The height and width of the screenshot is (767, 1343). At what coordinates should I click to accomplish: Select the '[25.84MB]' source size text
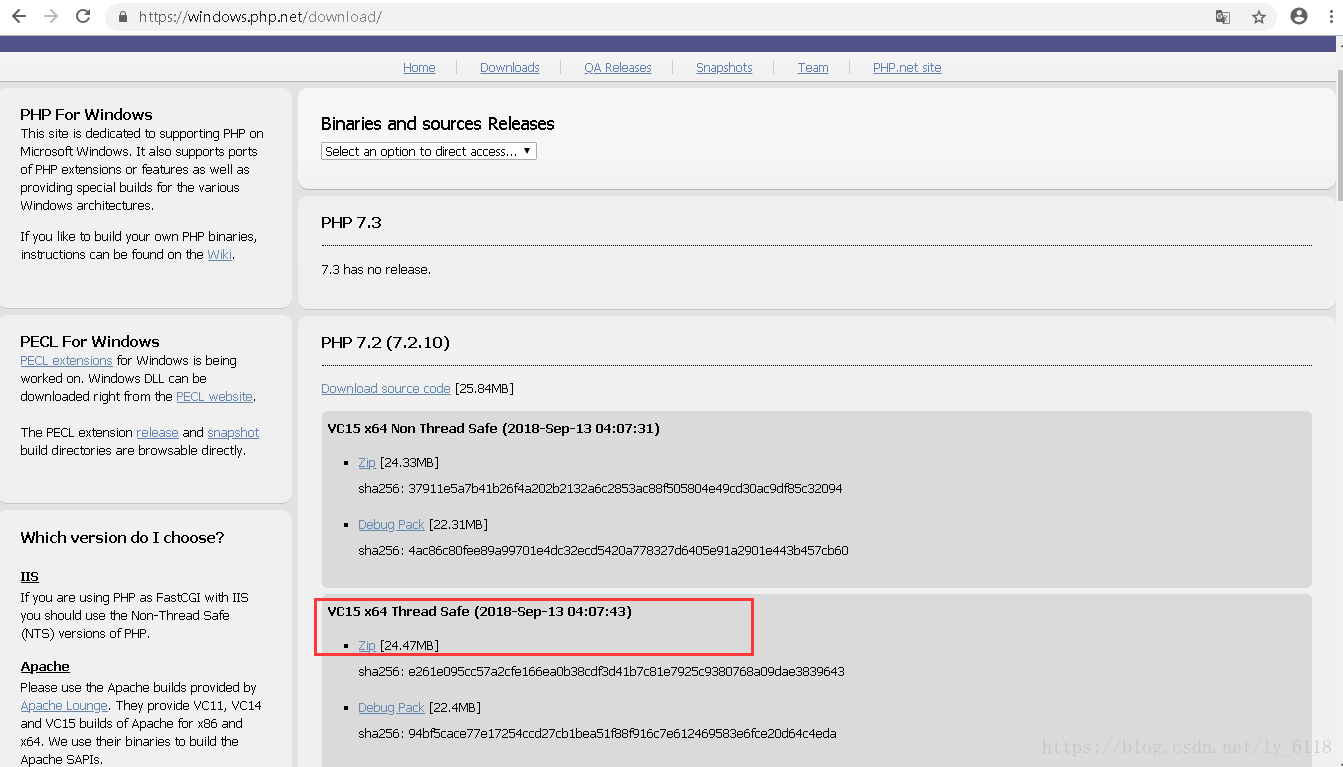(x=484, y=389)
